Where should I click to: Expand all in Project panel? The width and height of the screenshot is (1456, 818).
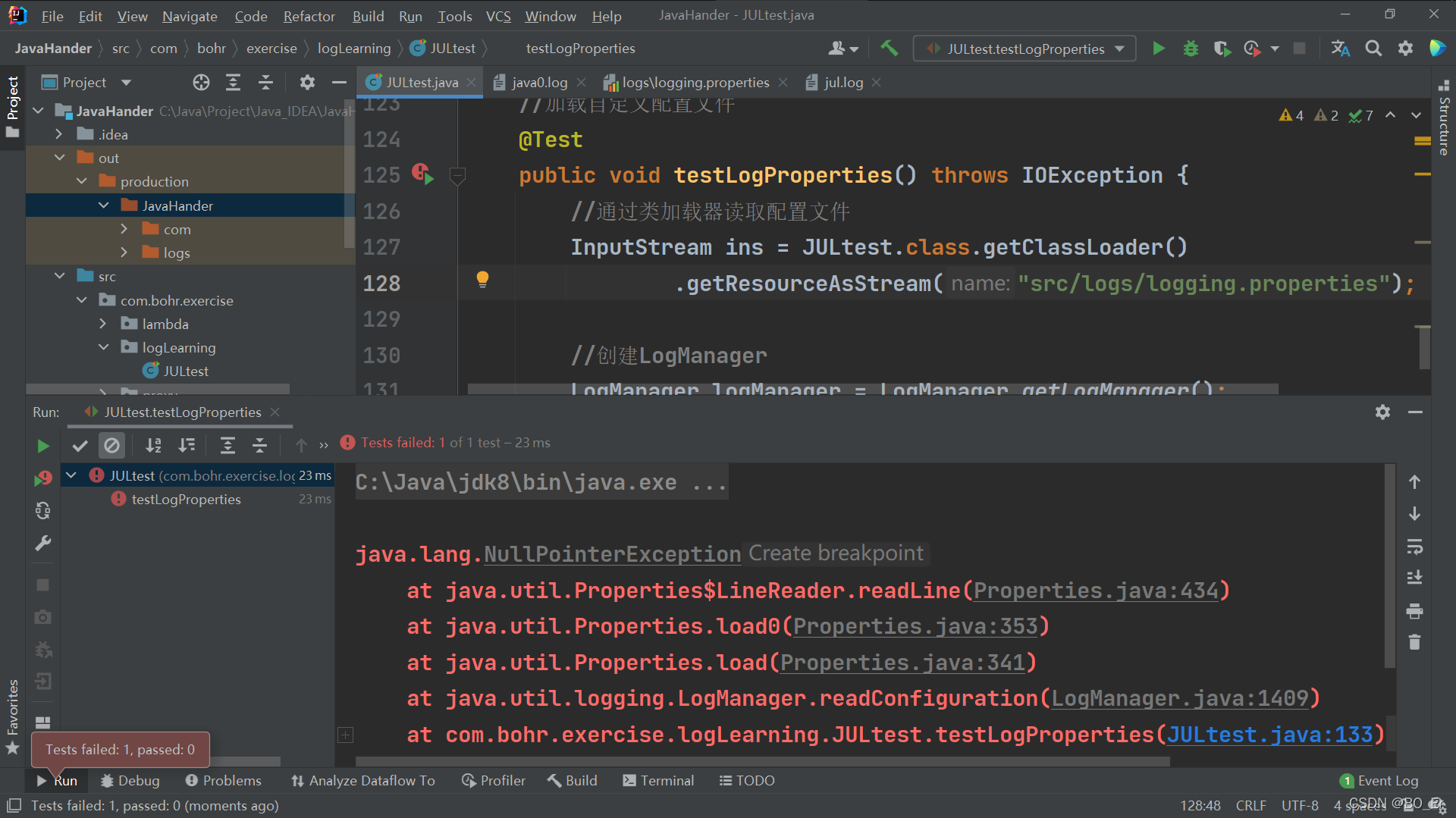tap(233, 83)
